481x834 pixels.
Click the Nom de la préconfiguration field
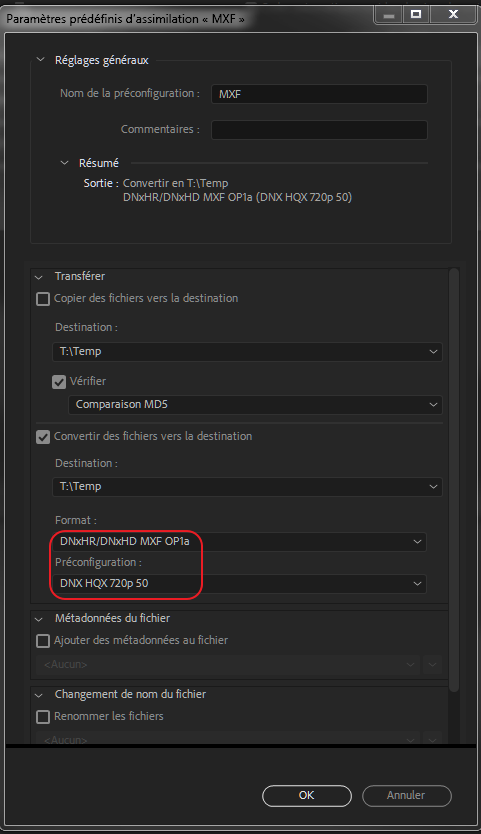tap(319, 94)
